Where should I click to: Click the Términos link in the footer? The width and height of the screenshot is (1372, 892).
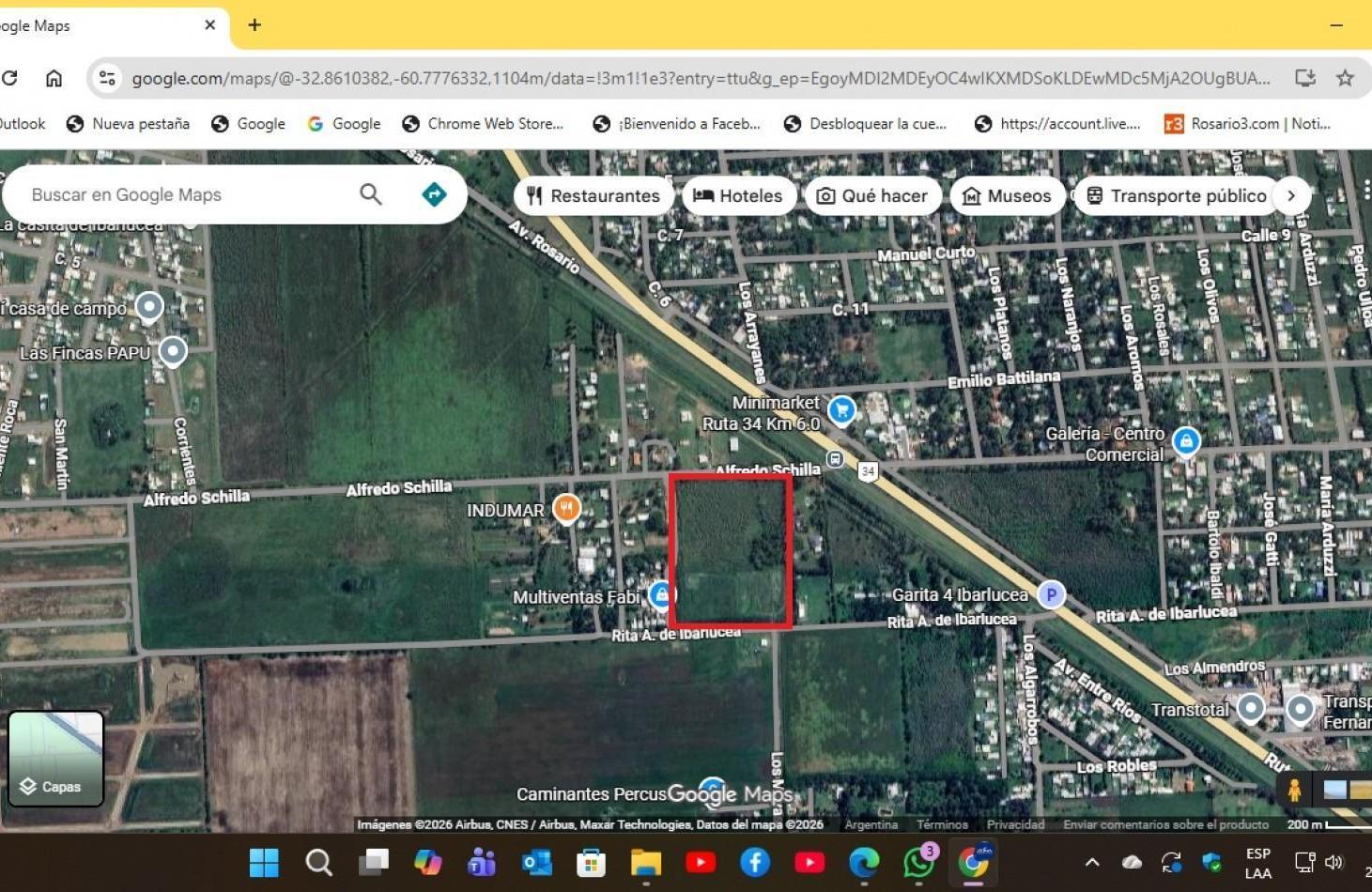coord(942,824)
